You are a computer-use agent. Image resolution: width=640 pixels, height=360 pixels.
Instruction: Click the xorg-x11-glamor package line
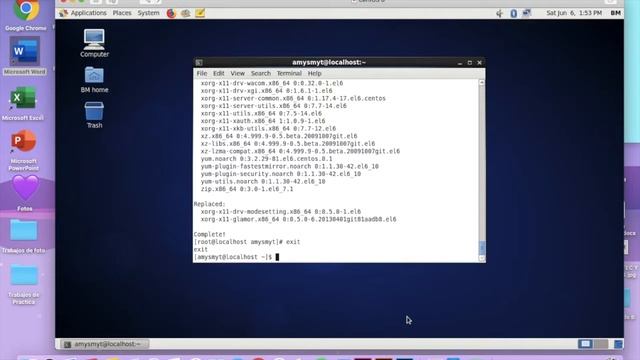point(298,219)
